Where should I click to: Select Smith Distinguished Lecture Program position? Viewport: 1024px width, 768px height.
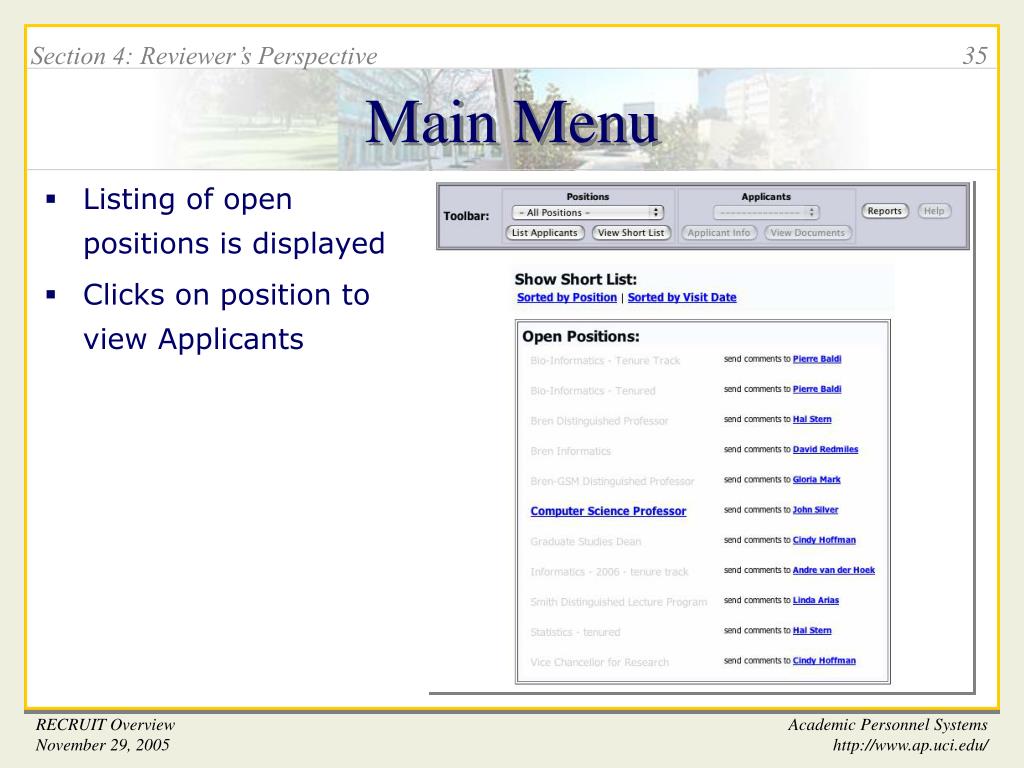[618, 601]
